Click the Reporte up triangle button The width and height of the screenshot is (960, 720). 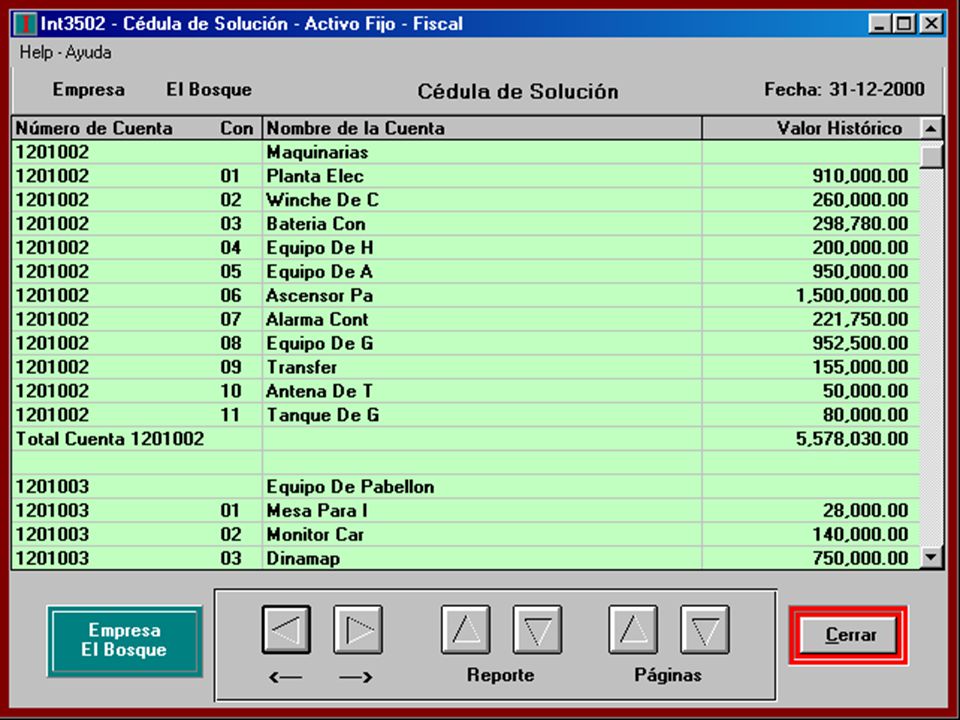tap(466, 629)
